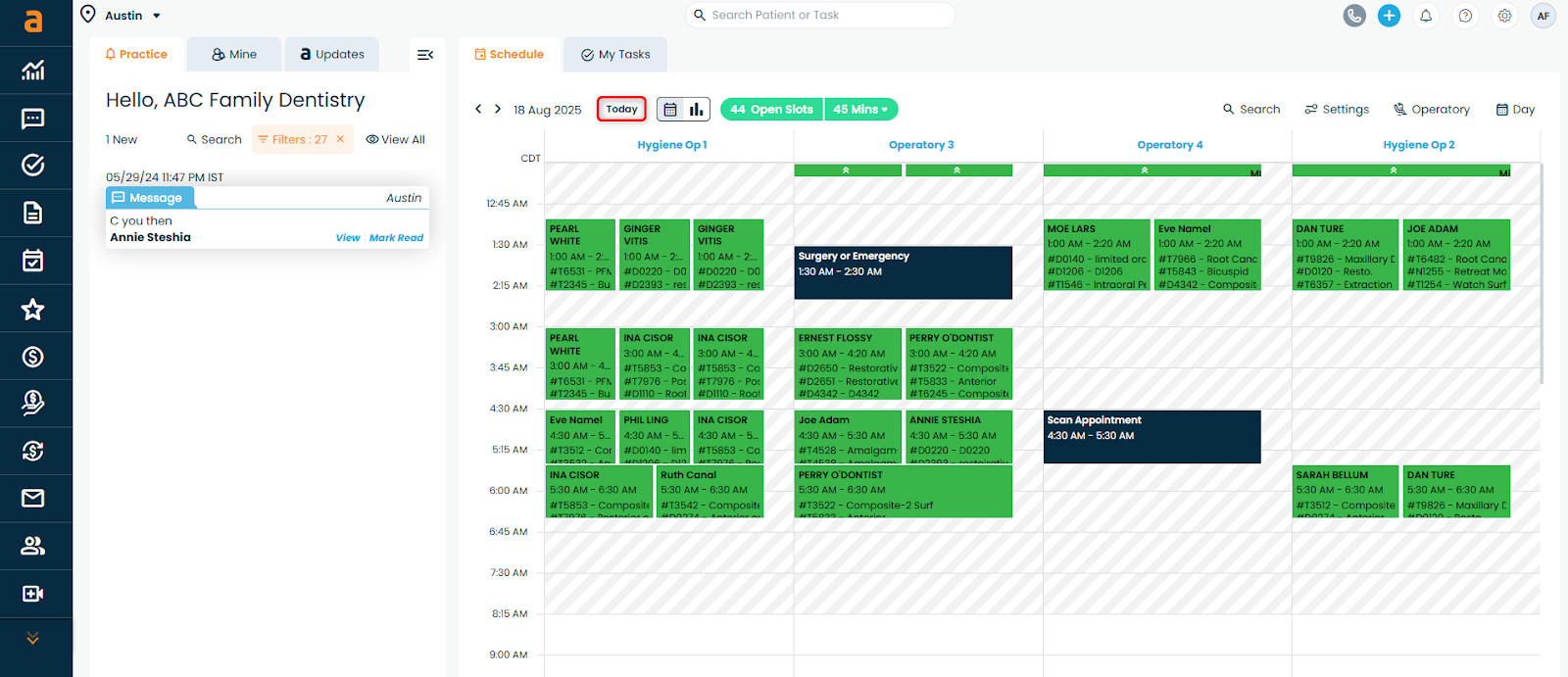Click the Mark Read link
Screen dimensions: 1568x677
[396, 238]
